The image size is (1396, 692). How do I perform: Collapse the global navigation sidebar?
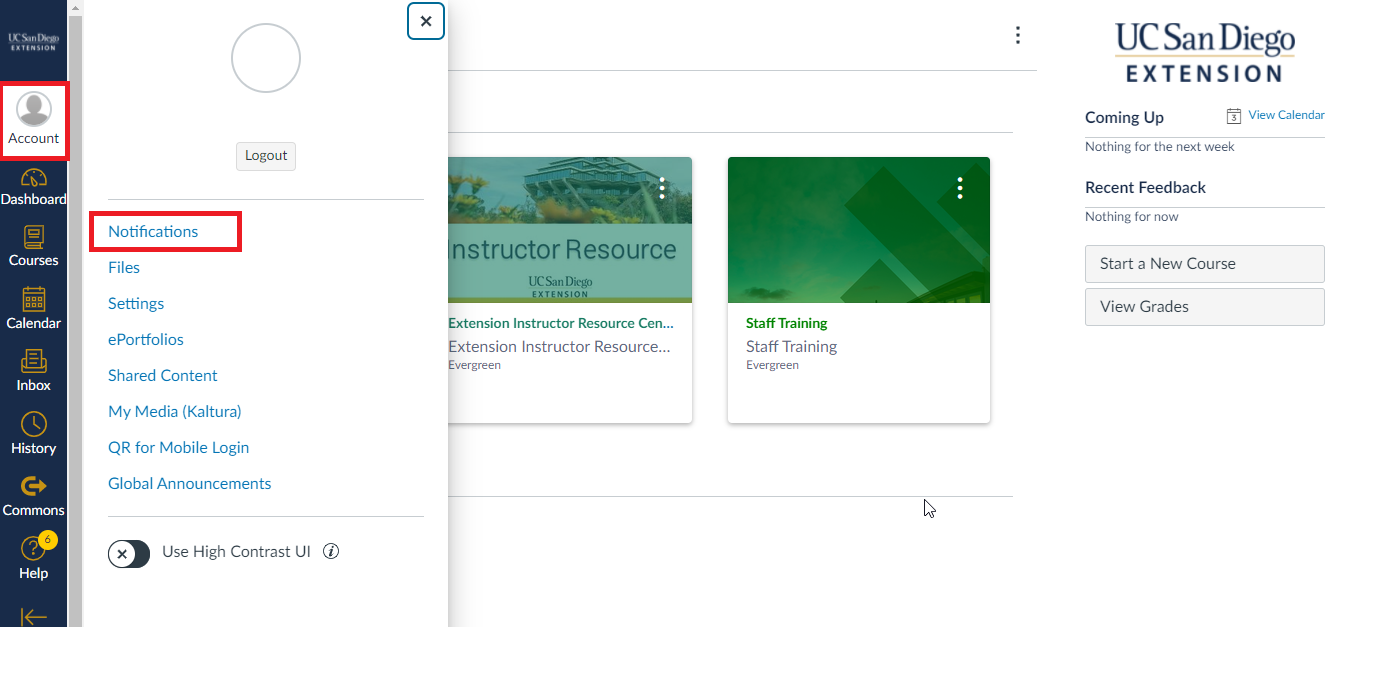tap(34, 616)
